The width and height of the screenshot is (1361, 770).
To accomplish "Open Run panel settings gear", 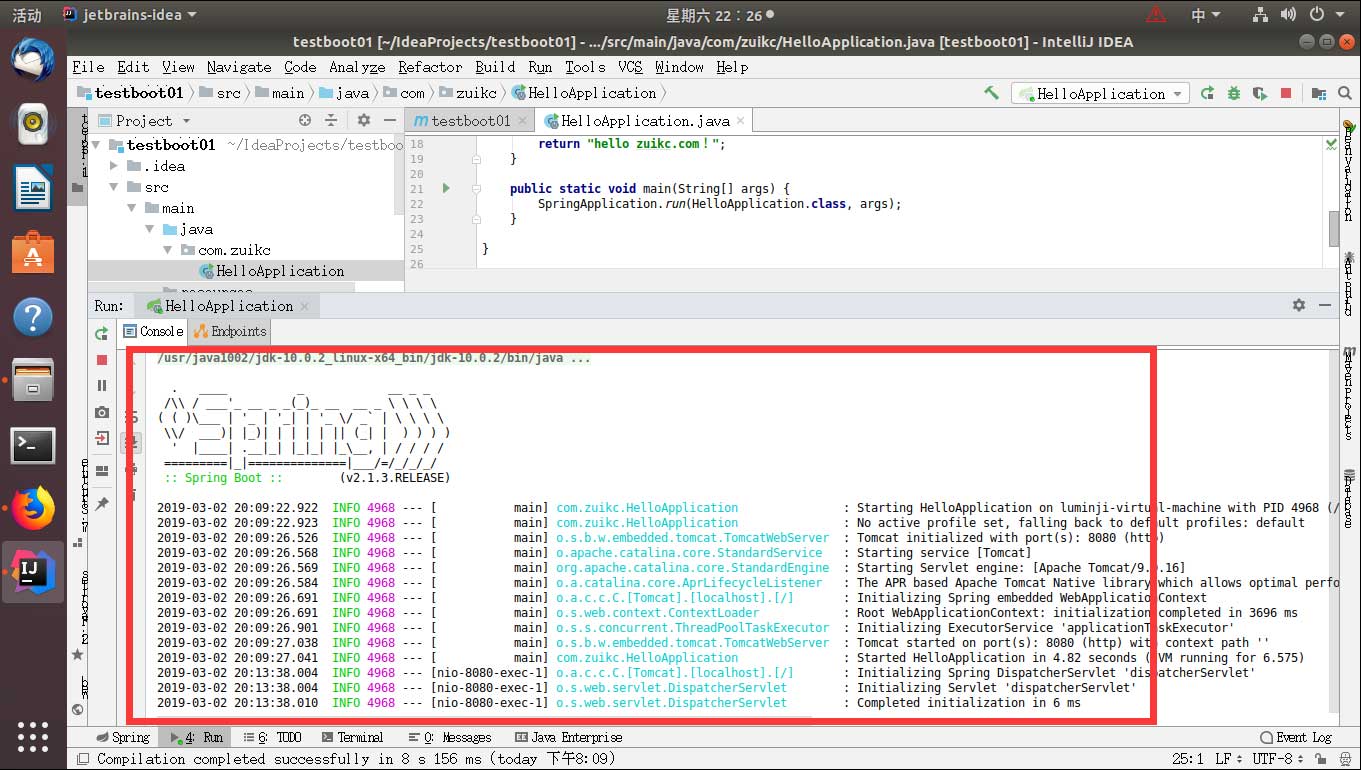I will tap(1298, 305).
